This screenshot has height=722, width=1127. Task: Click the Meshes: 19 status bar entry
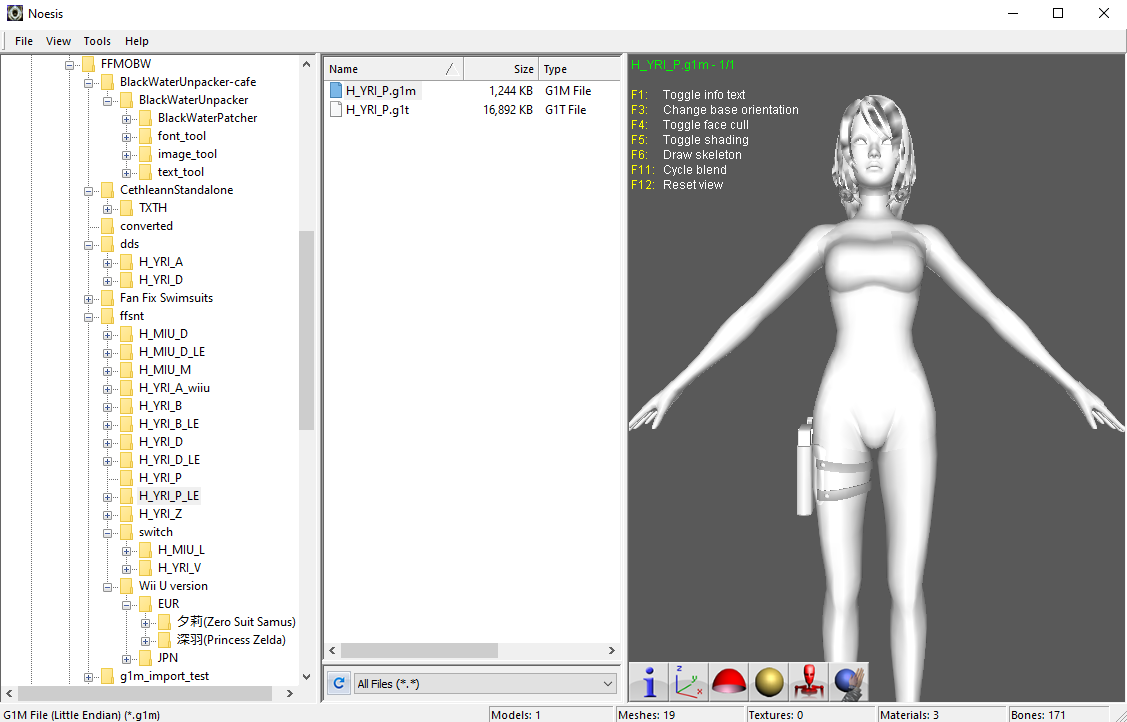pyautogui.click(x=646, y=715)
